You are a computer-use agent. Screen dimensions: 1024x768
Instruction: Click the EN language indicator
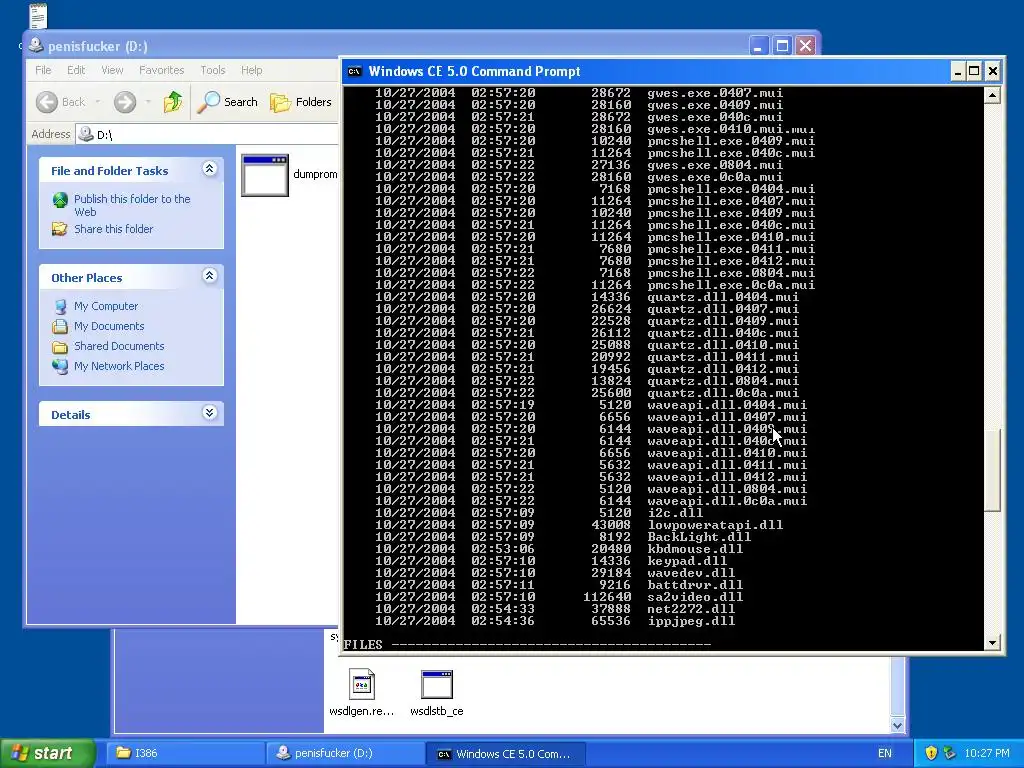tap(884, 753)
